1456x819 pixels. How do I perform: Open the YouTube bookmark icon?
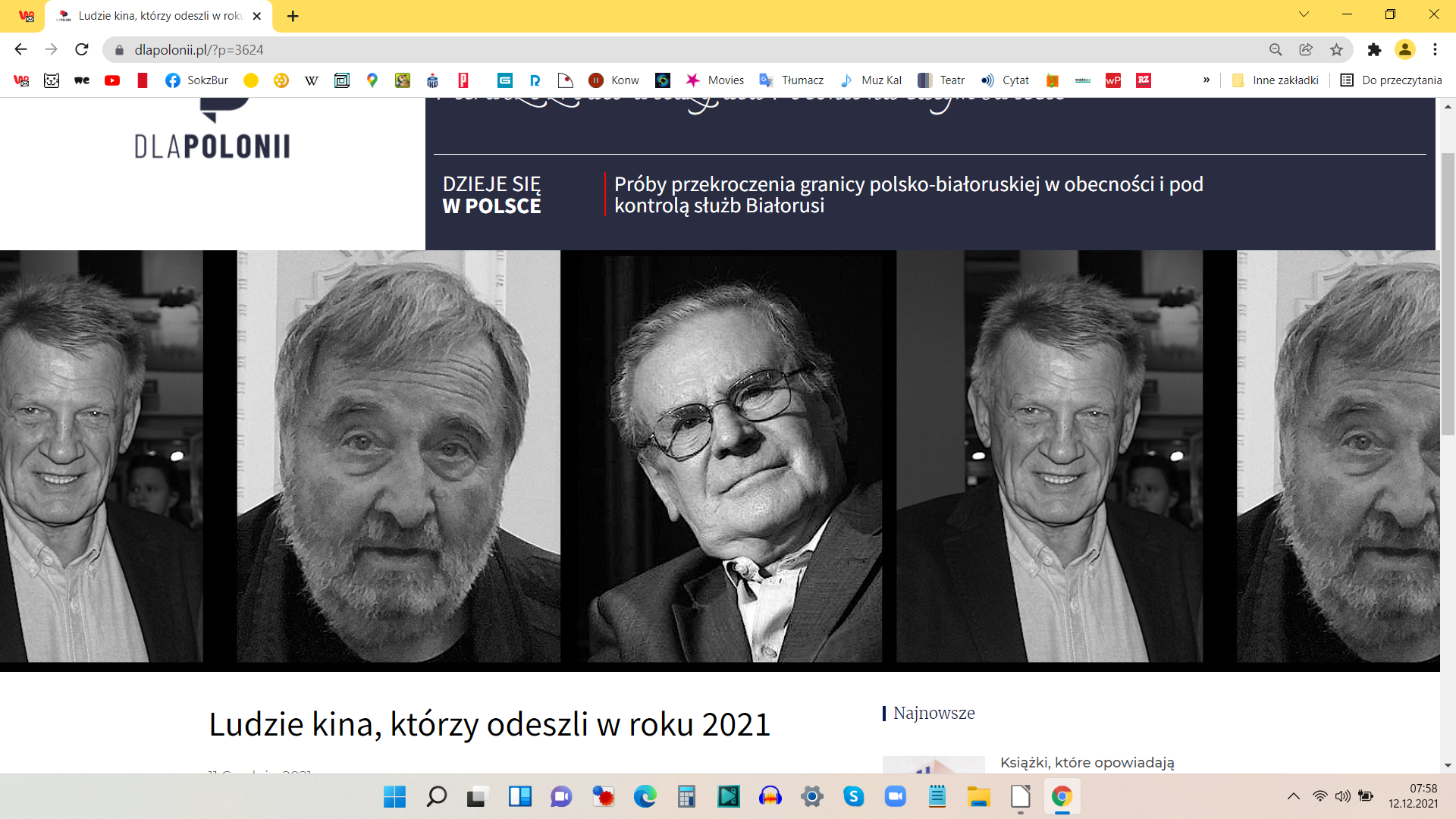[x=112, y=80]
